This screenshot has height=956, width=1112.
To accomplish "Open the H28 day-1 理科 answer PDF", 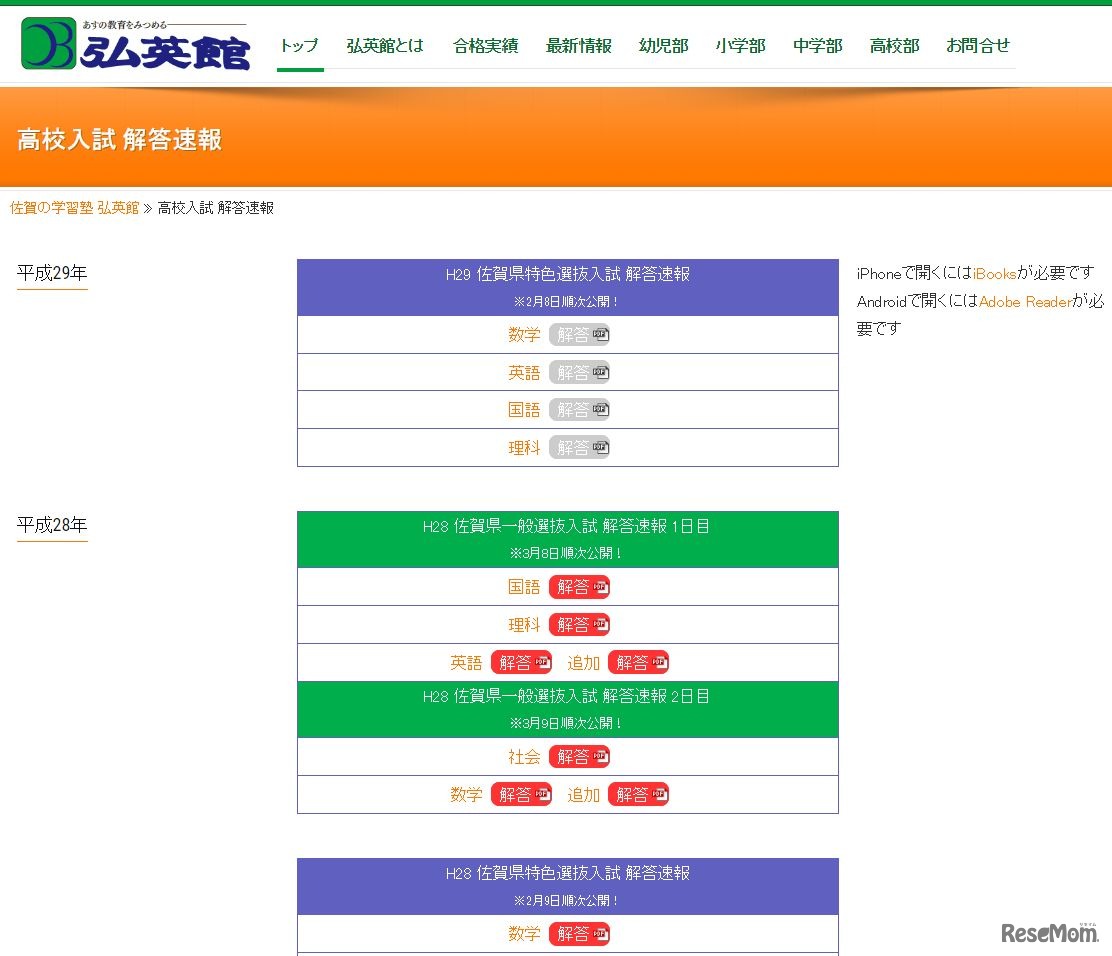I will point(581,624).
